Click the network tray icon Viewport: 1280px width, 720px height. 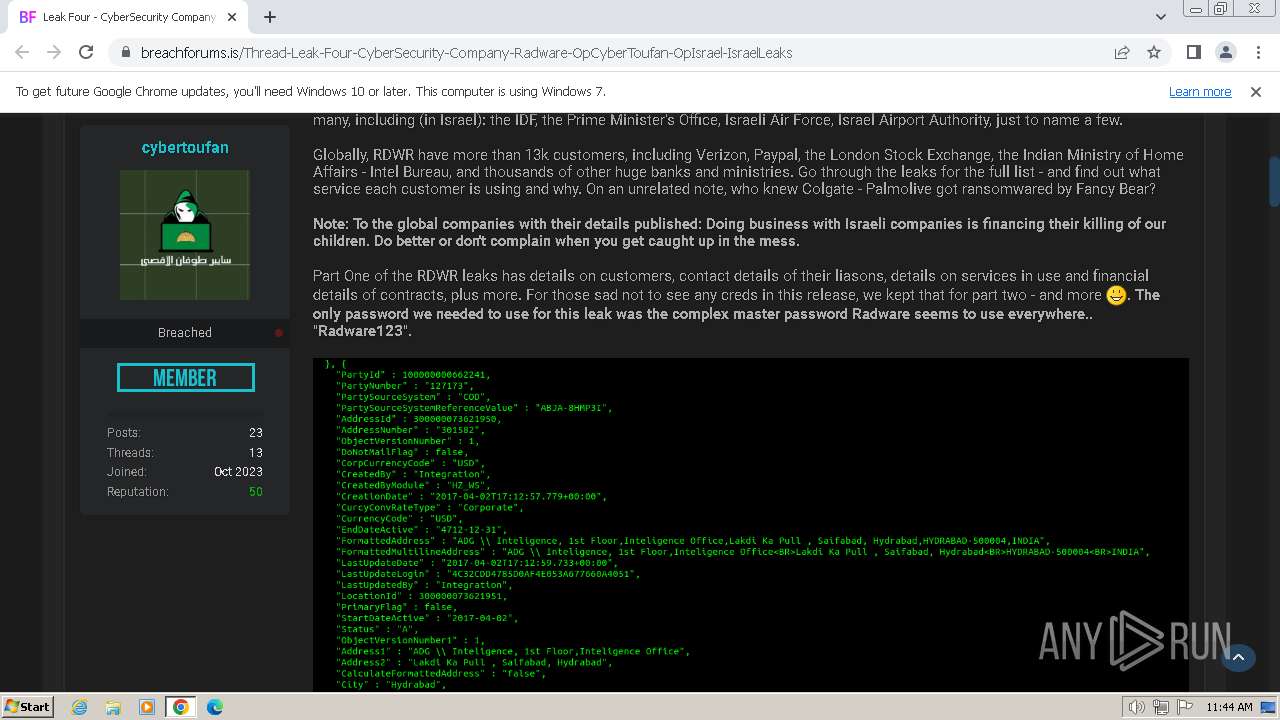[1162, 707]
